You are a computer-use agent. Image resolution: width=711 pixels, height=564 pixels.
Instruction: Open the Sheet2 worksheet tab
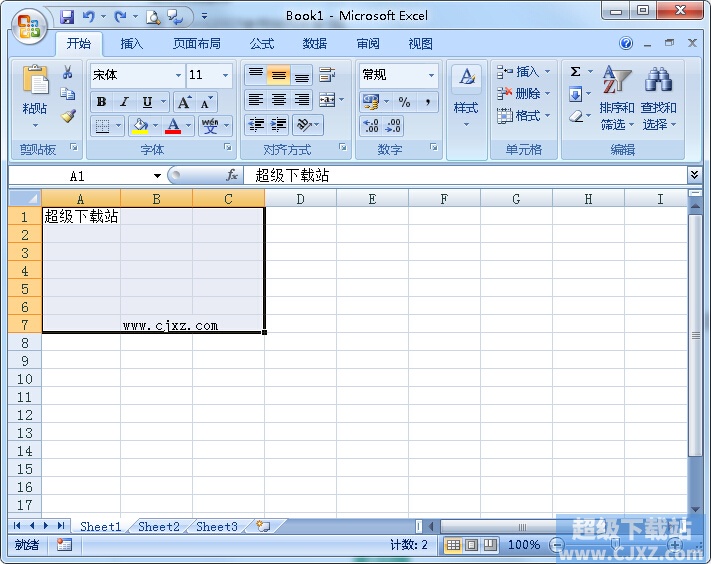point(159,526)
